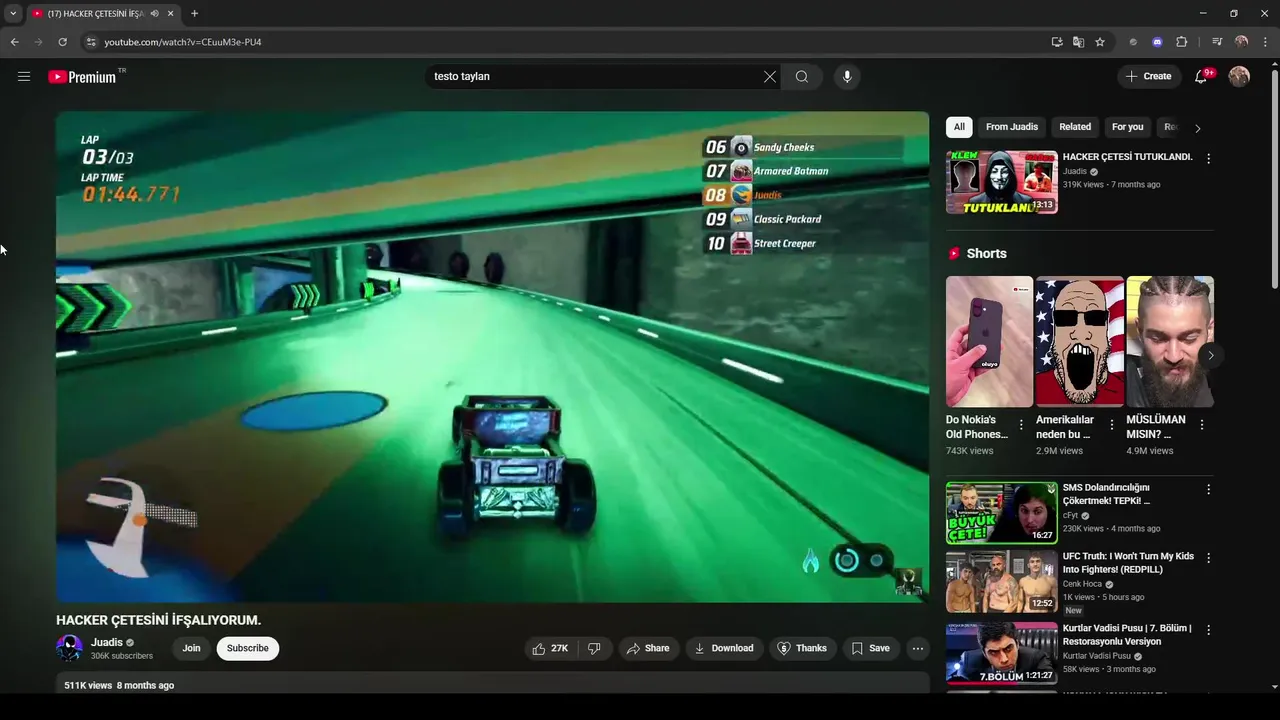Open UFC Truth video title
Image resolution: width=1280 pixels, height=720 pixels.
point(1128,563)
